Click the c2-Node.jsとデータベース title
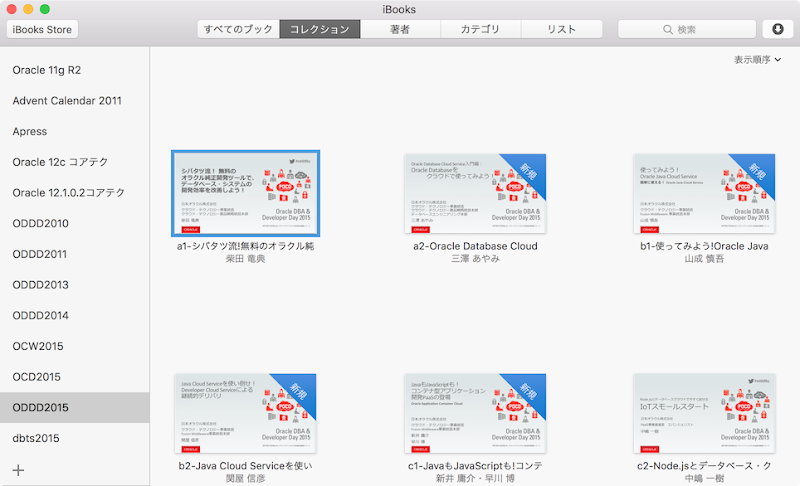 704,466
